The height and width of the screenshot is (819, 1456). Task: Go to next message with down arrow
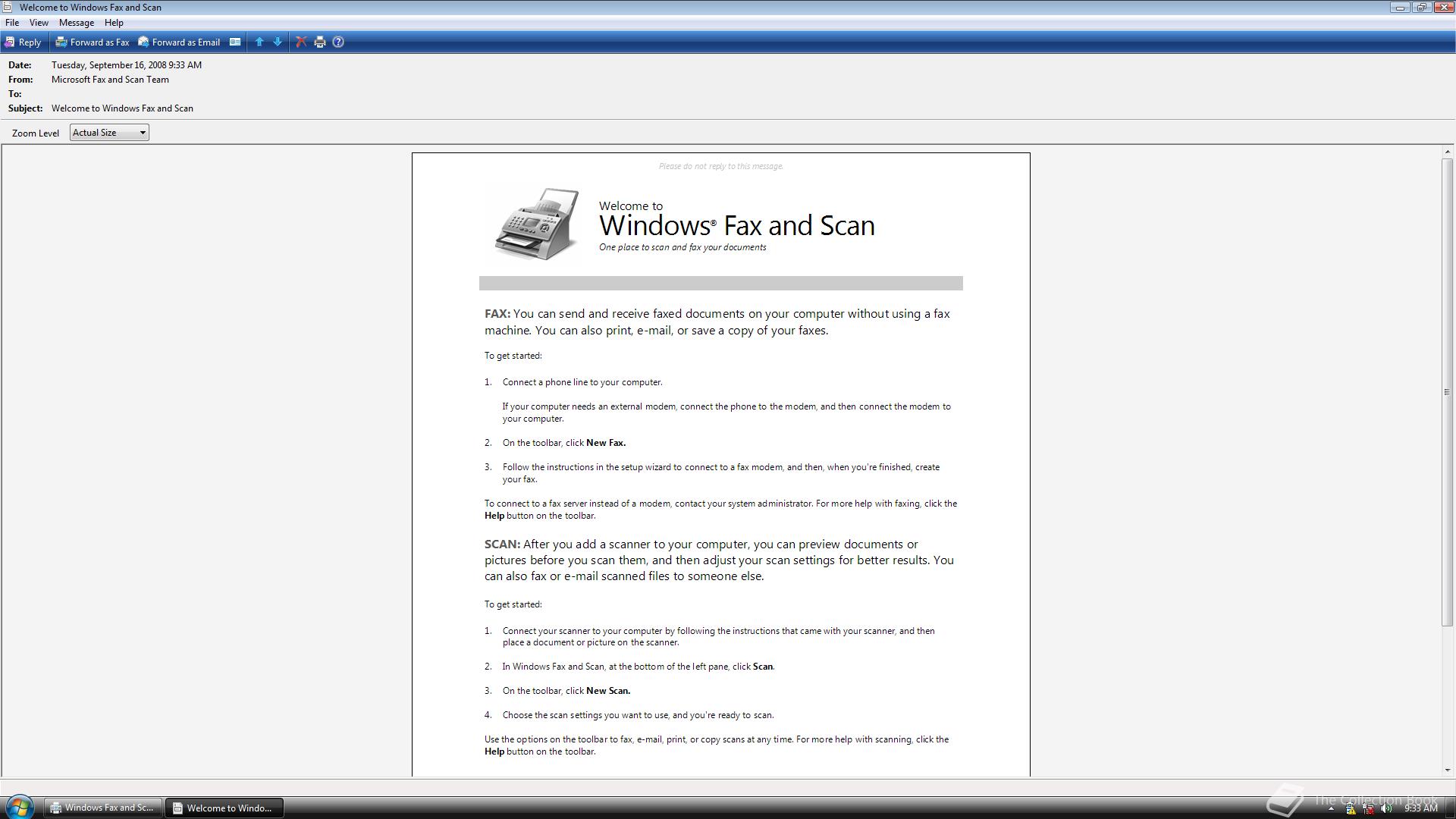pos(278,42)
